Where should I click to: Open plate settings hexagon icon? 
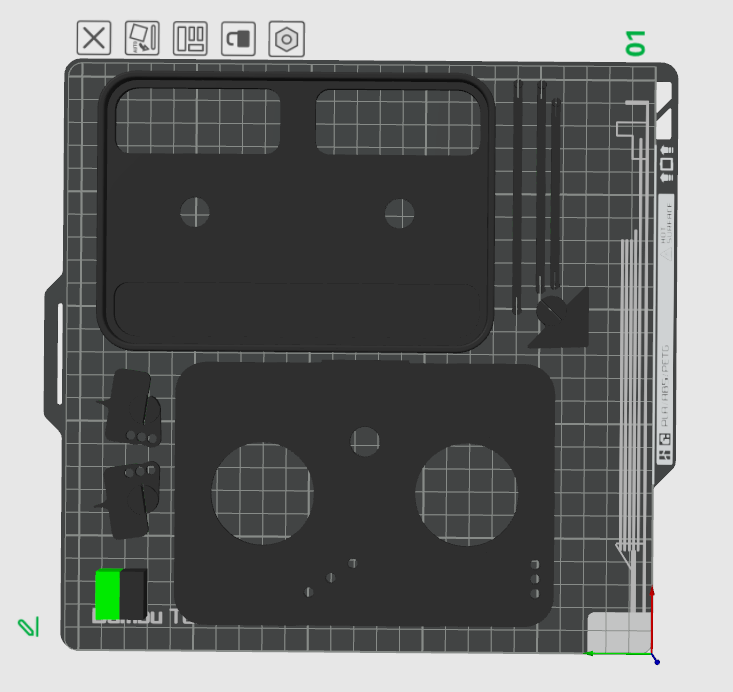pos(286,39)
